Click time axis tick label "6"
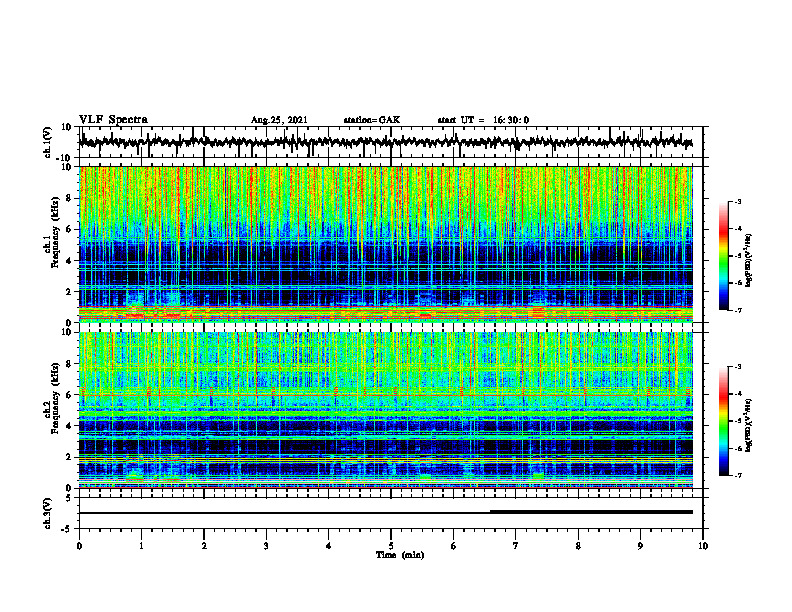The width and height of the screenshot is (792, 612). pyautogui.click(x=454, y=546)
